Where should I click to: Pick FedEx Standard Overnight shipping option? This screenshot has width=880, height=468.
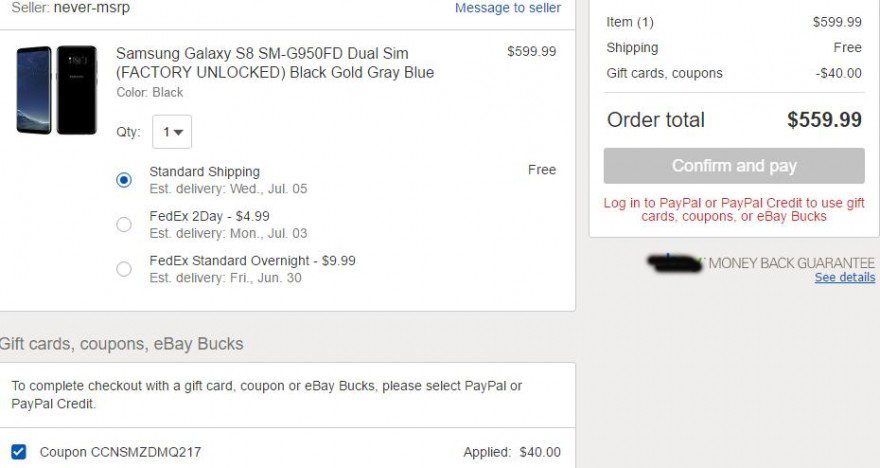click(x=124, y=268)
